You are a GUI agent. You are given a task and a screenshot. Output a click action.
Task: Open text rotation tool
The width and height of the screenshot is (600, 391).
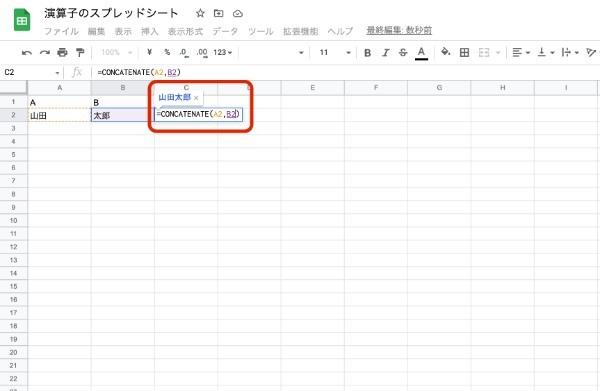(592, 52)
